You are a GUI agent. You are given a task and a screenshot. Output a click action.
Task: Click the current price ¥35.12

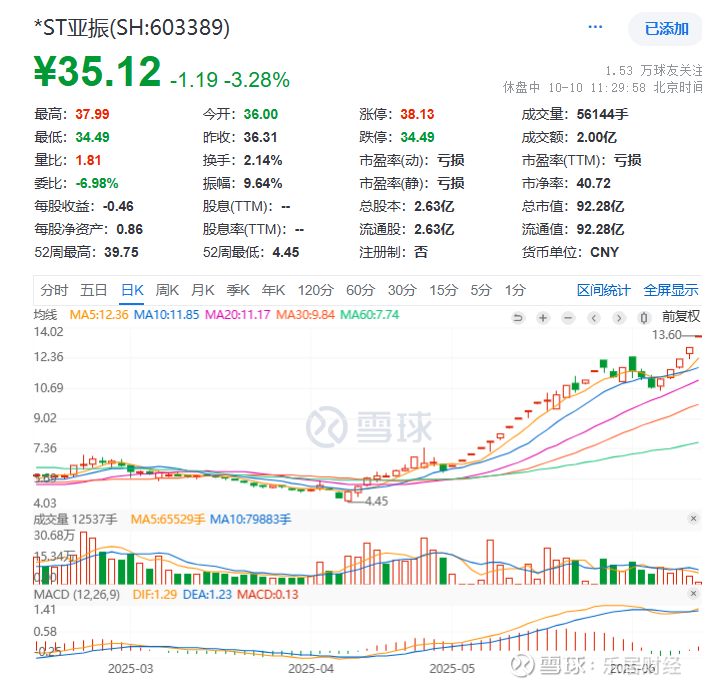pos(98,71)
